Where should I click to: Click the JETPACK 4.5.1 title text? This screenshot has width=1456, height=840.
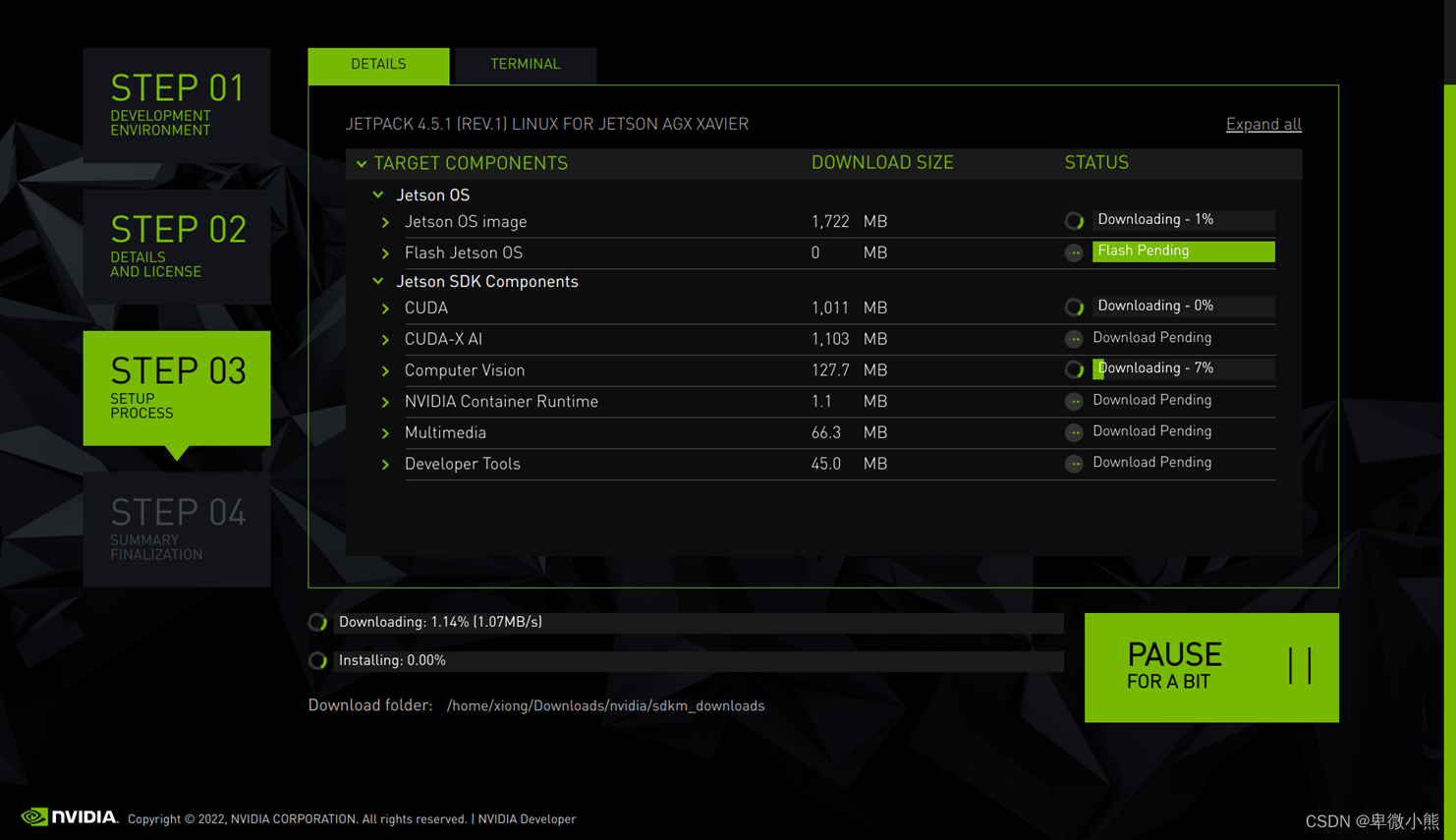pyautogui.click(x=547, y=125)
